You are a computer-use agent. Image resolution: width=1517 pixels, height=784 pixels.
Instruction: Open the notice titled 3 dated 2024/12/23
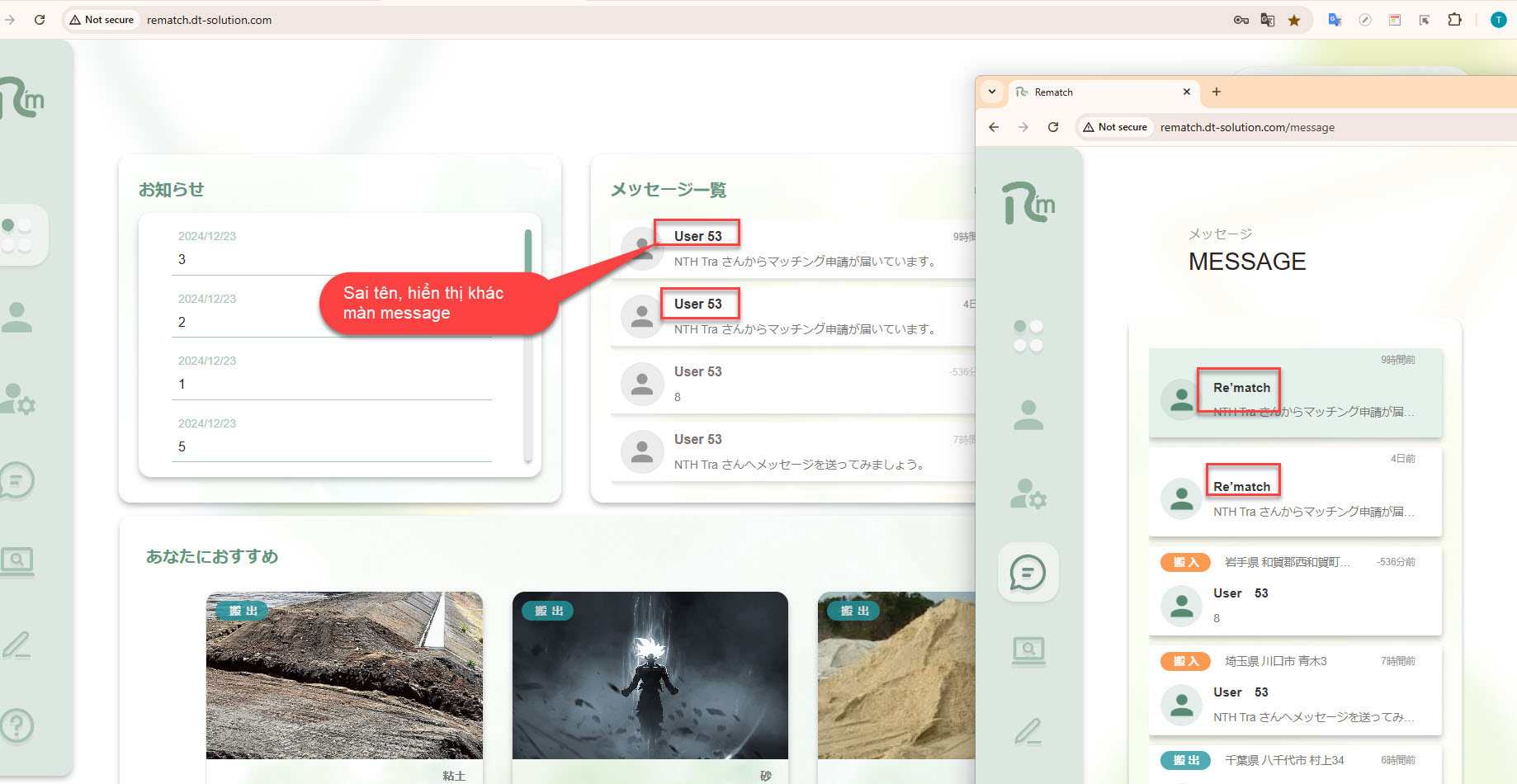330,248
